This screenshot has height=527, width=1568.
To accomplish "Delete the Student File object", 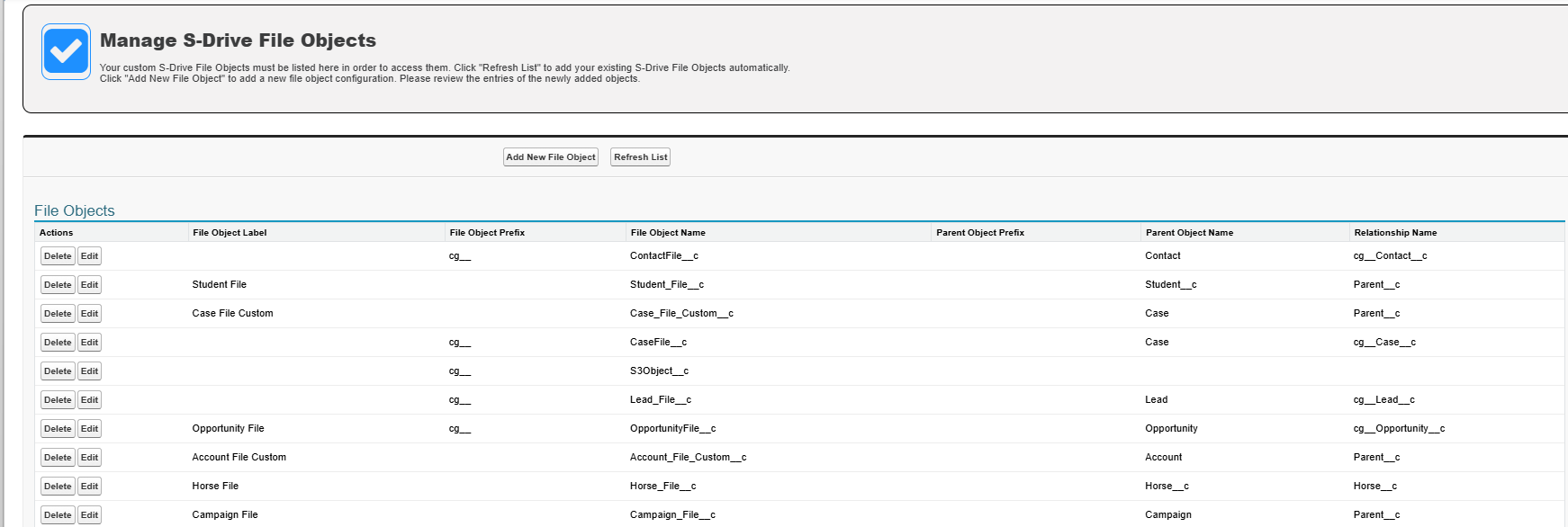I will 58,285.
